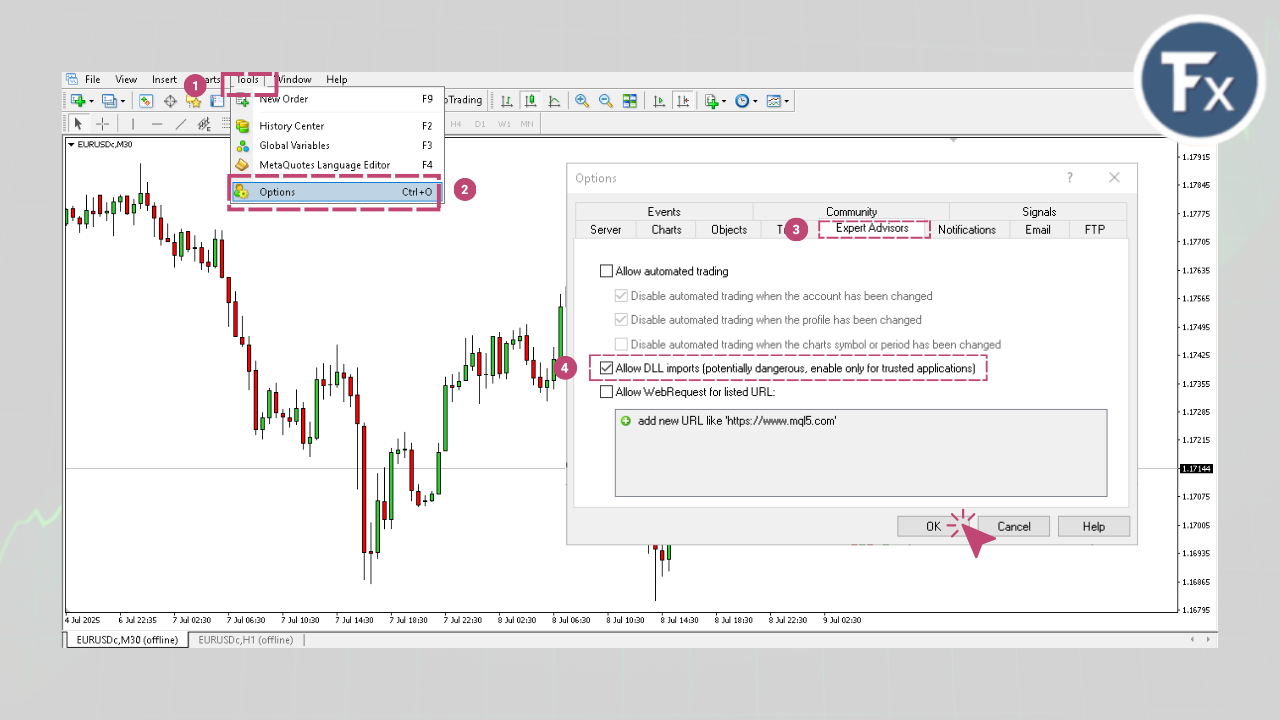Switch to the Notifications tab
Viewport: 1280px width, 720px height.
[966, 230]
